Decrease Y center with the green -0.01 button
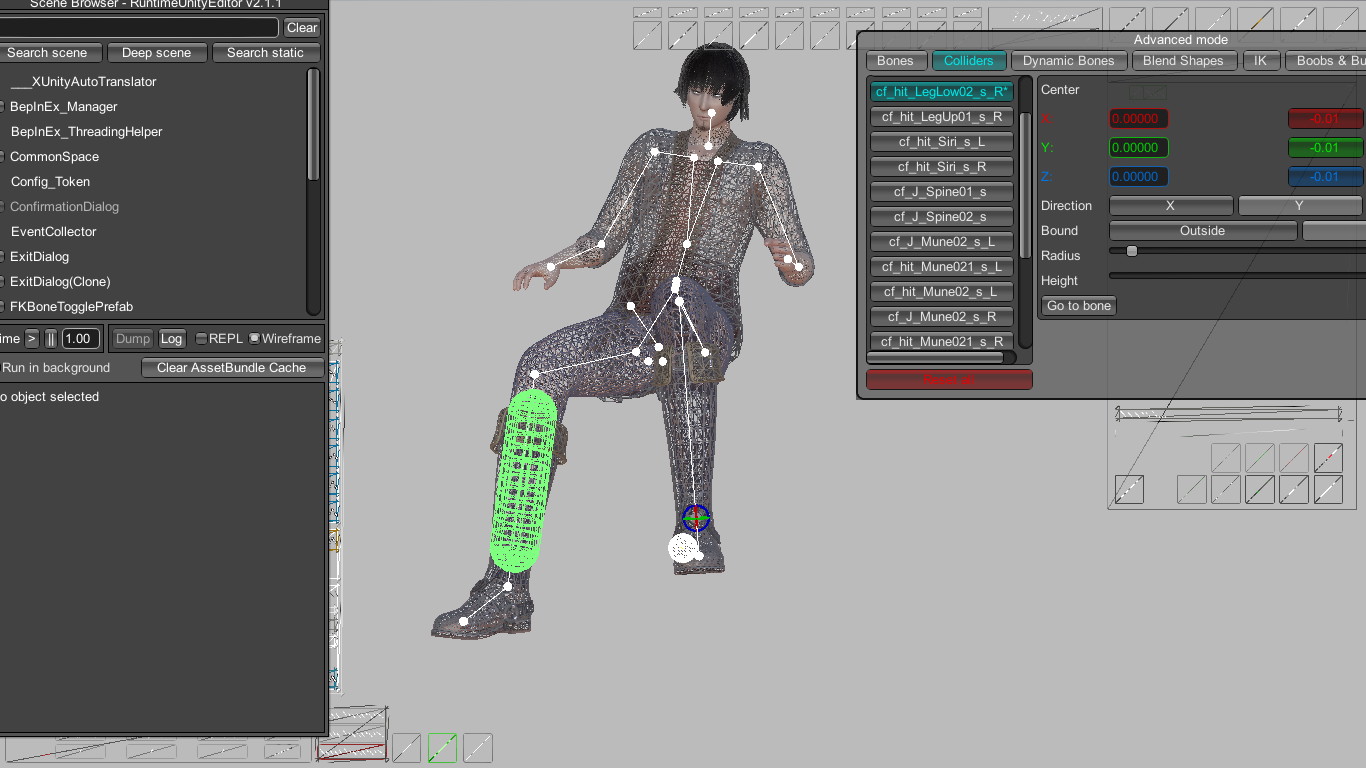Viewport: 1366px width, 768px height. [1324, 148]
